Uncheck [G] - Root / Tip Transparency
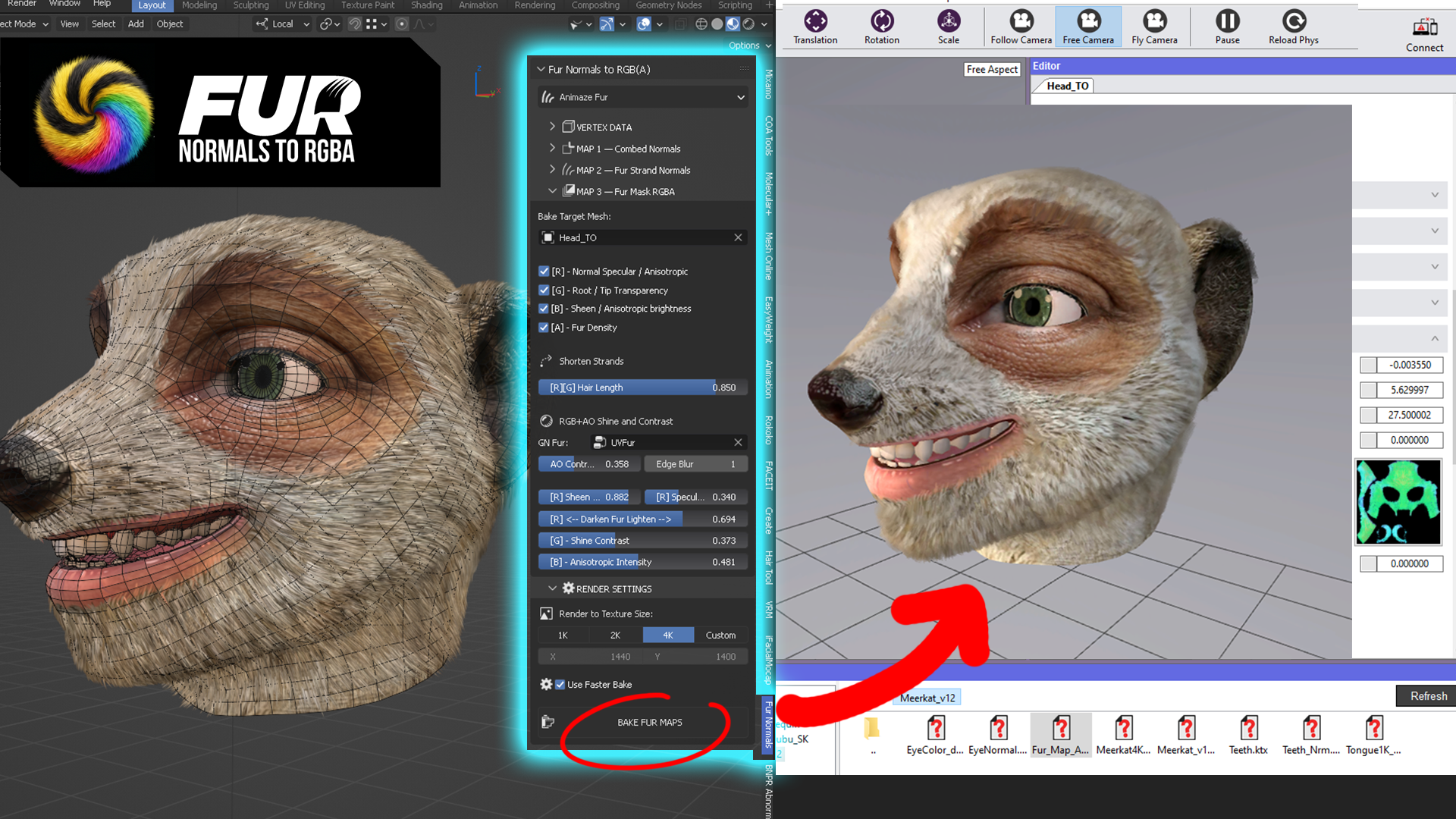1456x819 pixels. point(544,290)
